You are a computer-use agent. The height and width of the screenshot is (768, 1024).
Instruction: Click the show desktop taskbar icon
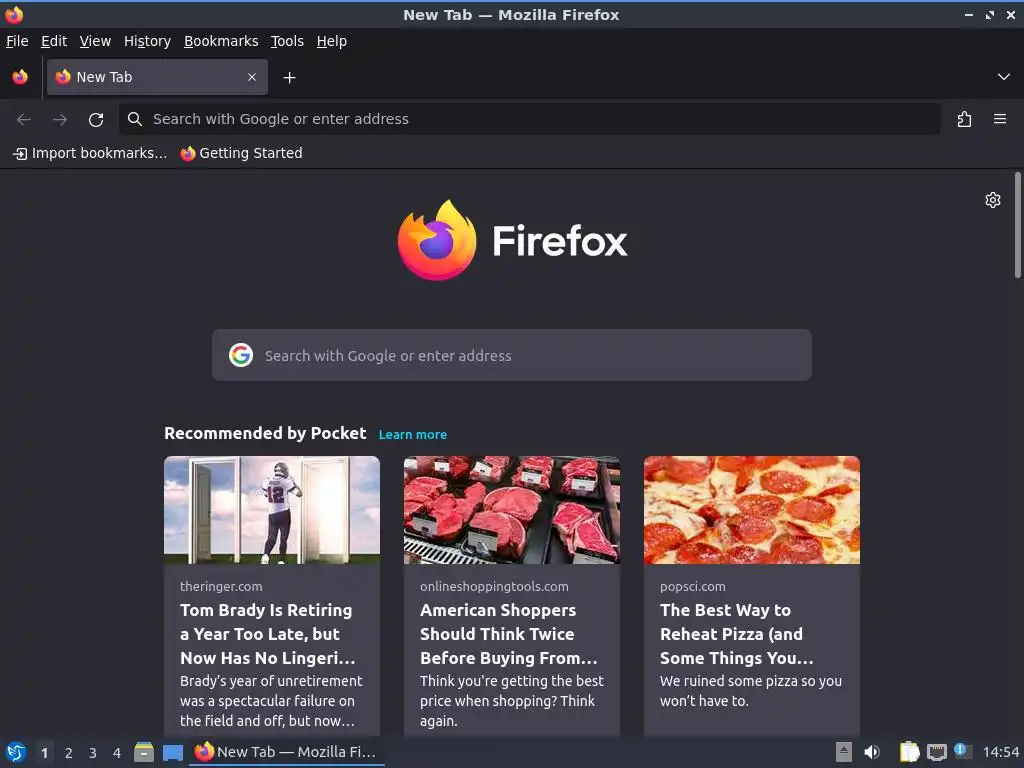(x=173, y=752)
